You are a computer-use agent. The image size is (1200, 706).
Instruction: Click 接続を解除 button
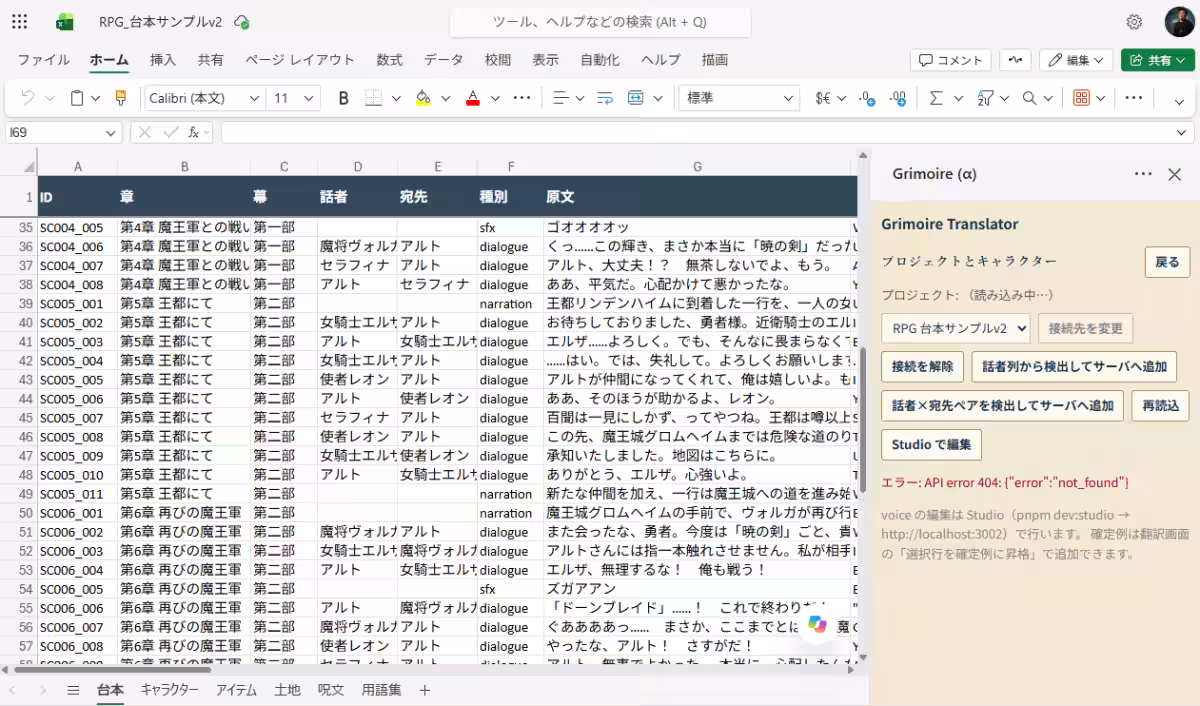tap(922, 366)
